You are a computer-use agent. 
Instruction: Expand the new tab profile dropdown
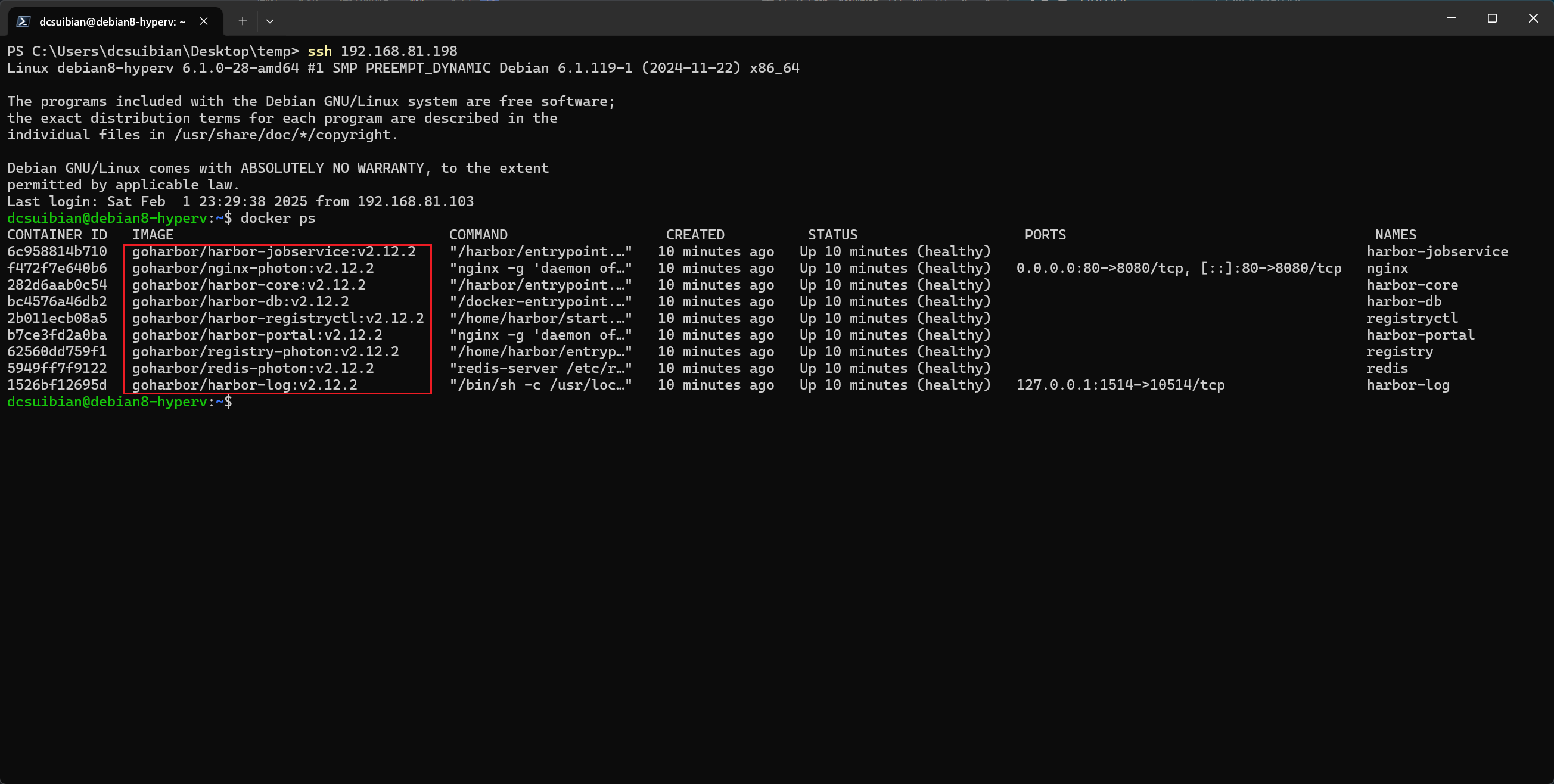pyautogui.click(x=270, y=21)
